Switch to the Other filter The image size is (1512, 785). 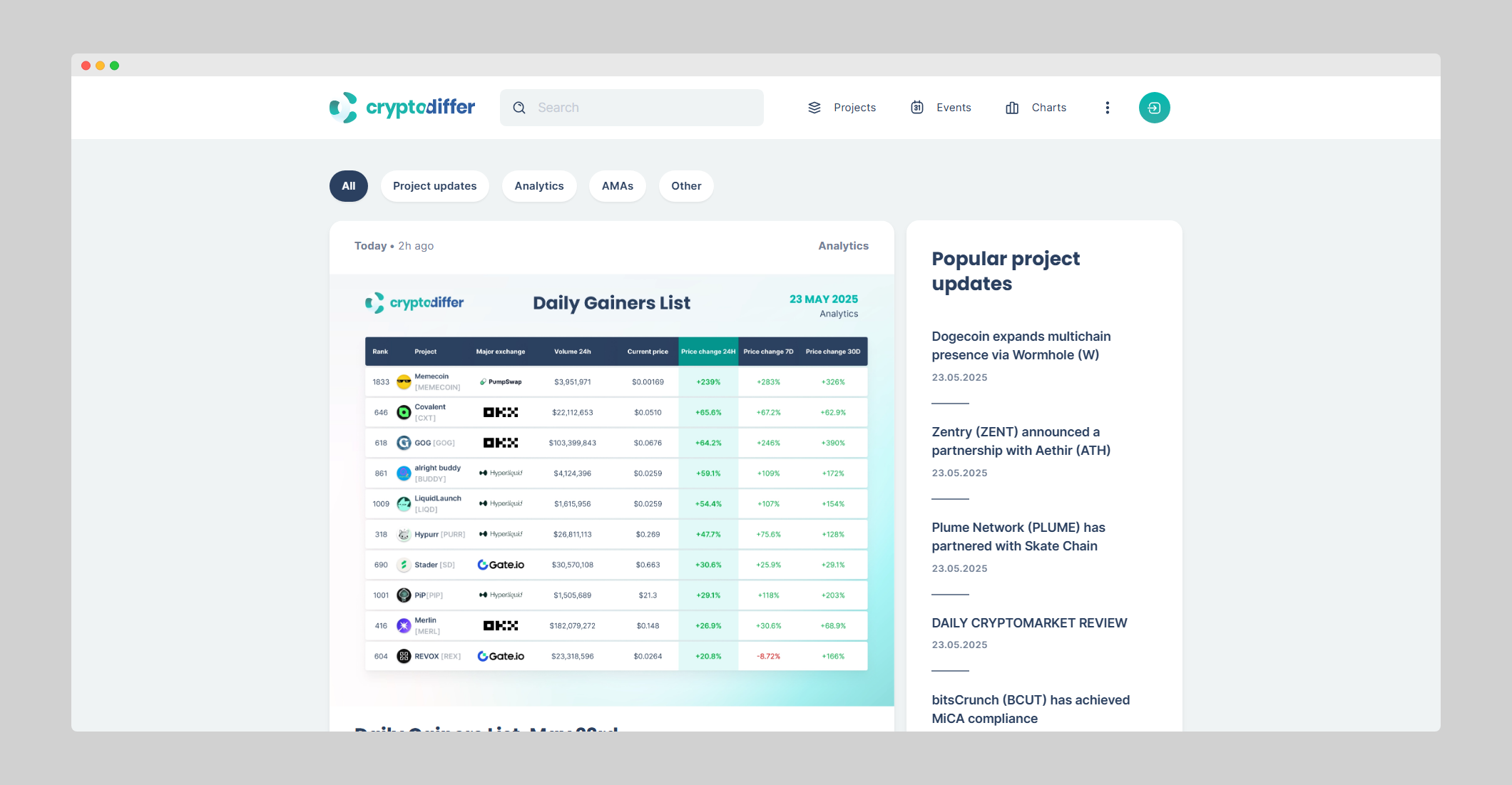tap(685, 186)
